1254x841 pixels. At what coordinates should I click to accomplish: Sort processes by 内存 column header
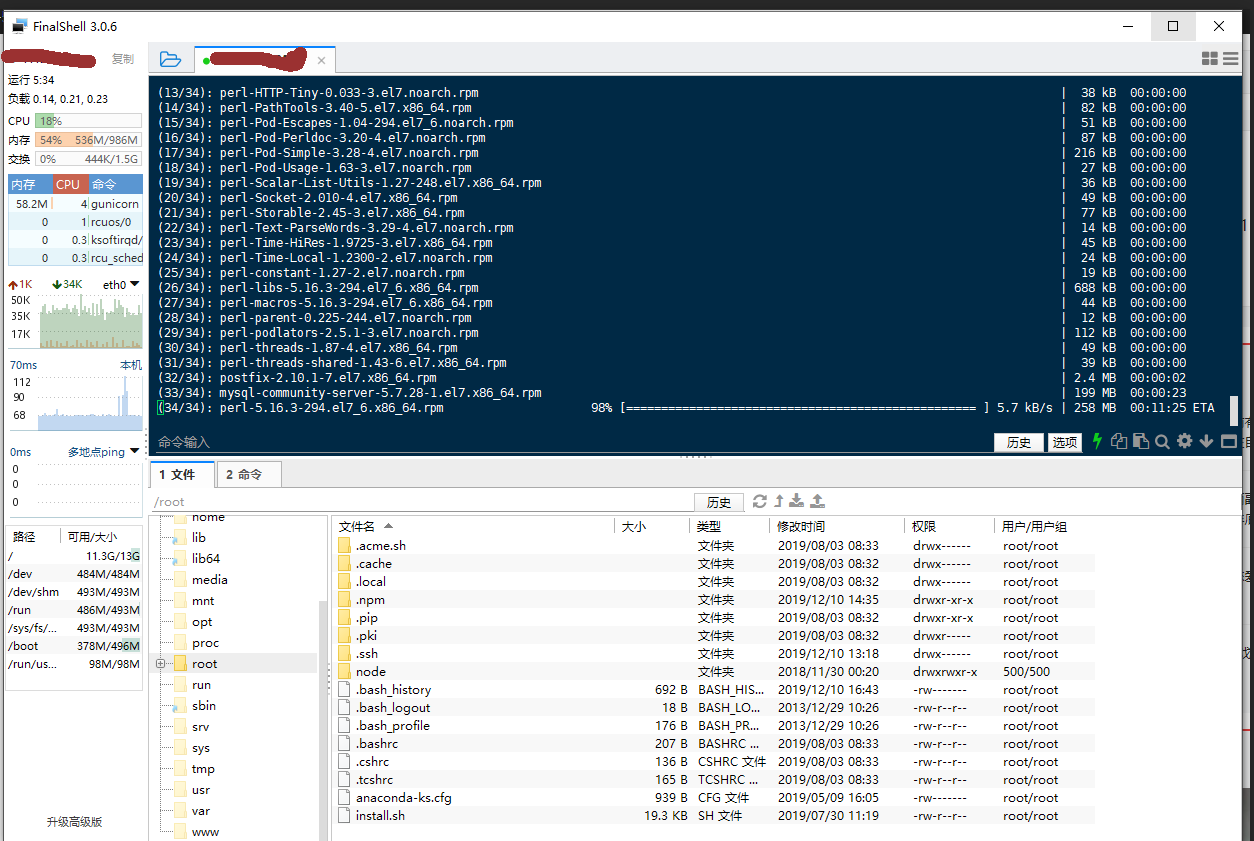click(30, 184)
